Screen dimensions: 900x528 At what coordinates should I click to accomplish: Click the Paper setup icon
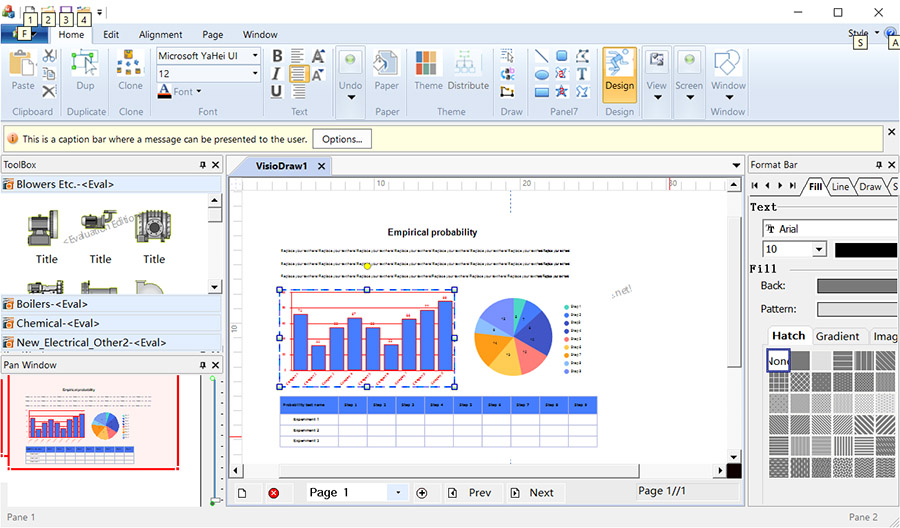[386, 63]
